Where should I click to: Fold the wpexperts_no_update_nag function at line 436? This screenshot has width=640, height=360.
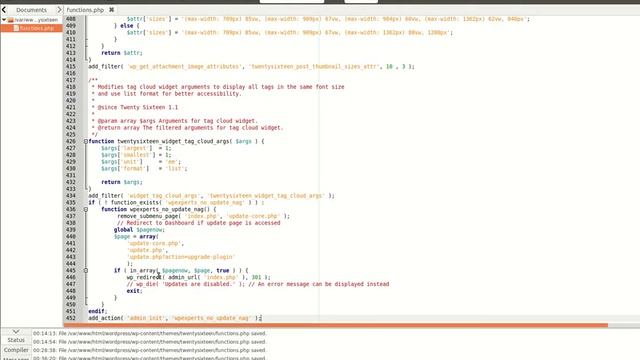[x=86, y=209]
